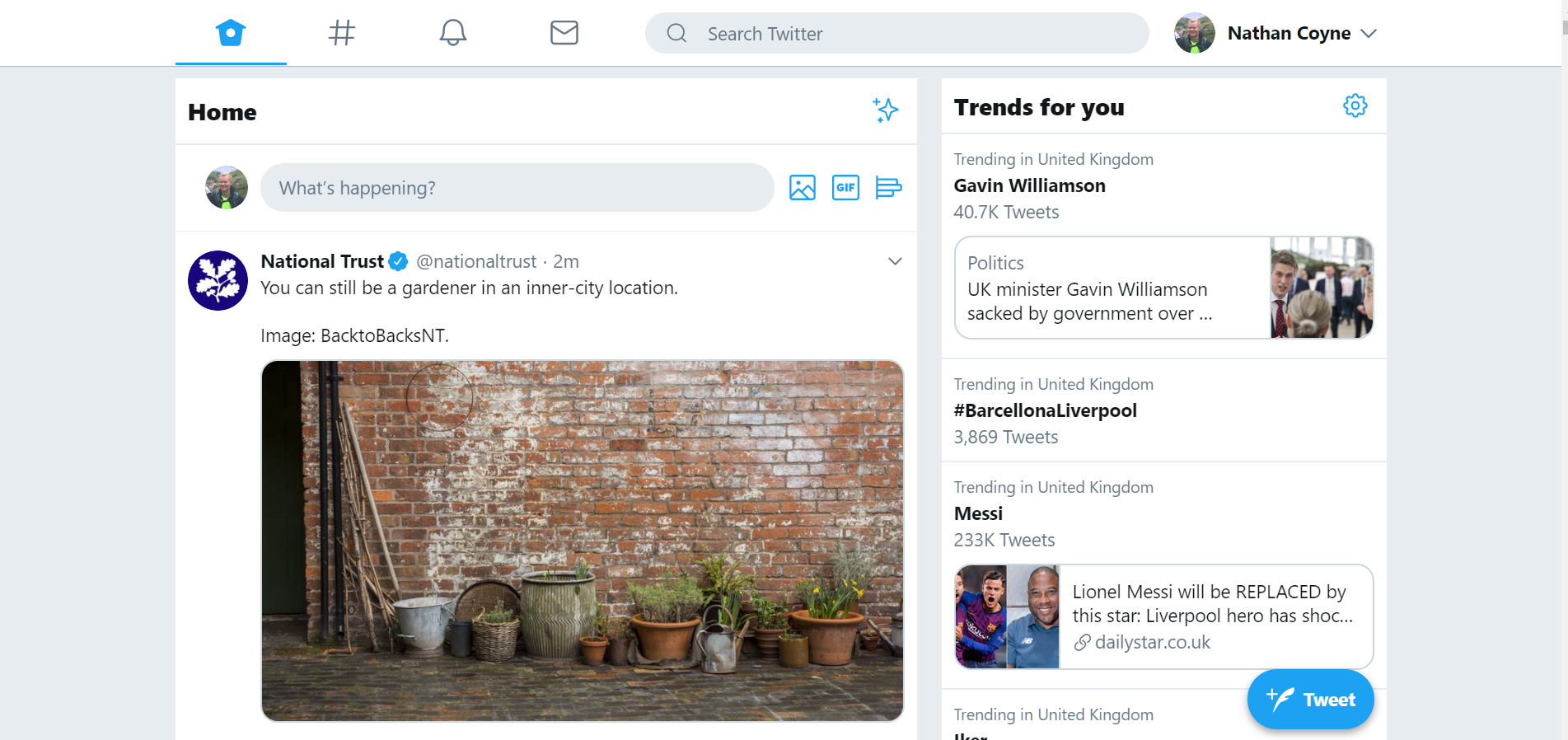
Task: Click the Nathan Coyne header profile picture
Action: click(x=1194, y=33)
